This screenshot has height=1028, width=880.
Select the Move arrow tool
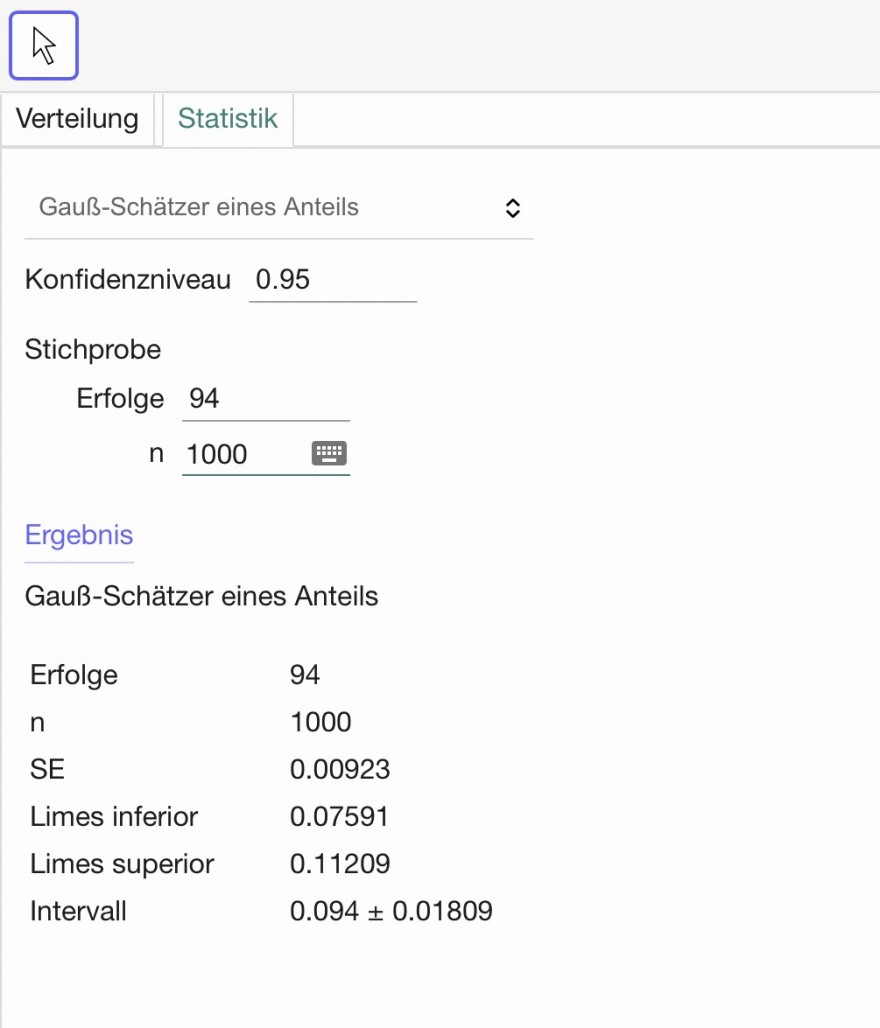point(44,46)
